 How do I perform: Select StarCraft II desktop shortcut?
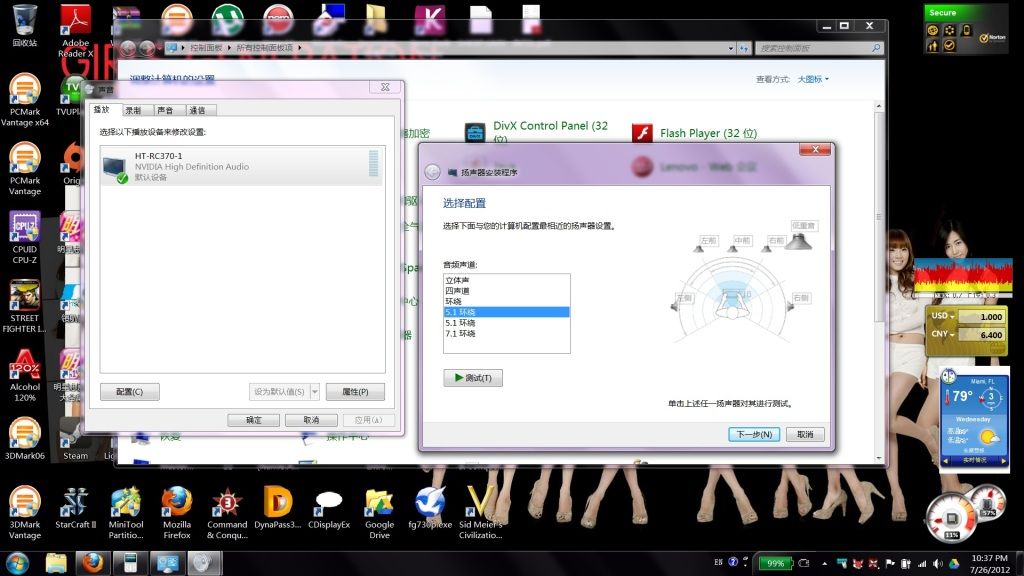75,507
